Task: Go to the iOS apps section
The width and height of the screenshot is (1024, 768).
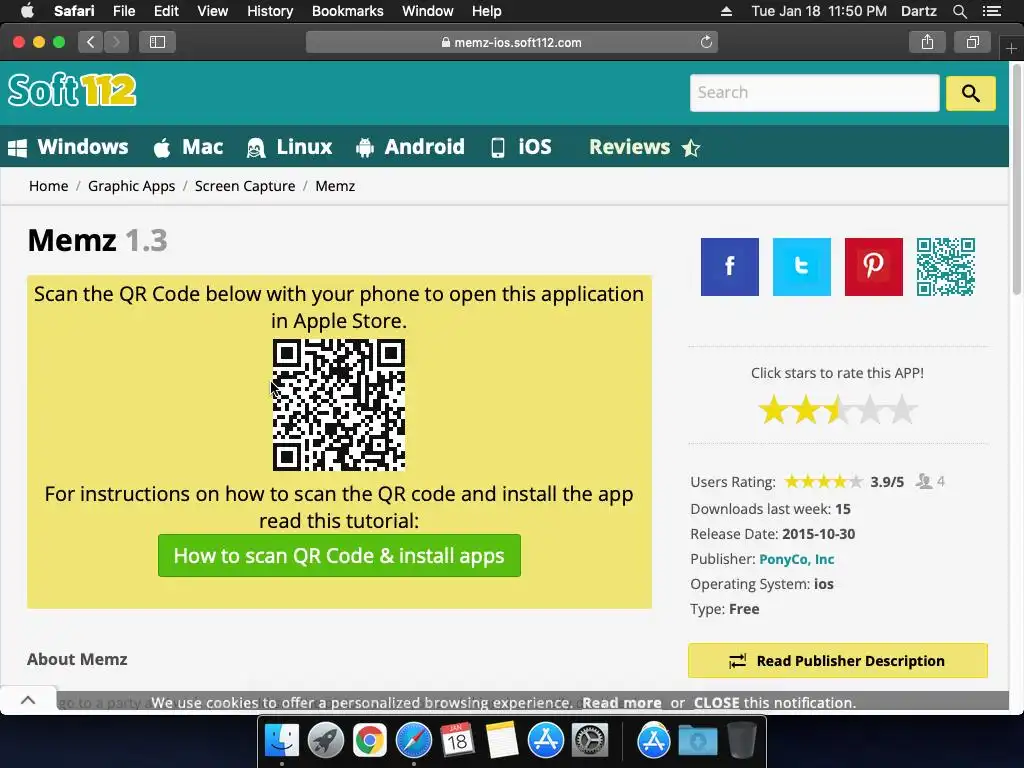Action: click(521, 147)
